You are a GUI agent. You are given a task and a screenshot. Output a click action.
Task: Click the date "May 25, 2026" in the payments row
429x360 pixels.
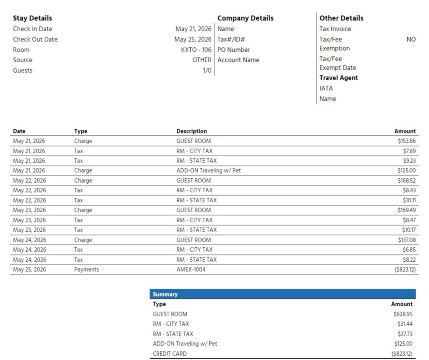pyautogui.click(x=29, y=269)
